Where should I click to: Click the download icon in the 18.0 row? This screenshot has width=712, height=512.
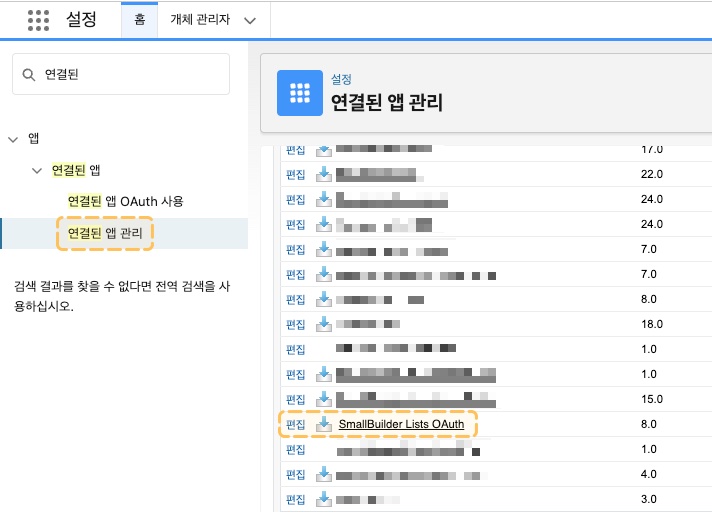(324, 324)
